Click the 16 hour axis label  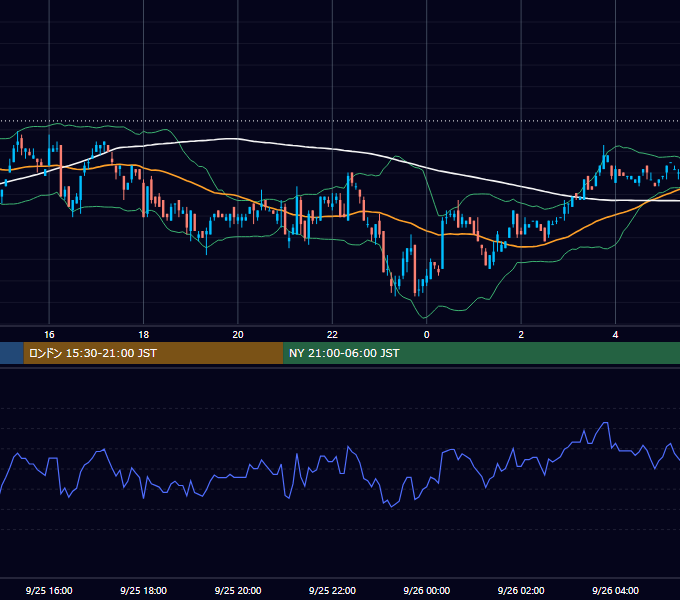[49, 335]
